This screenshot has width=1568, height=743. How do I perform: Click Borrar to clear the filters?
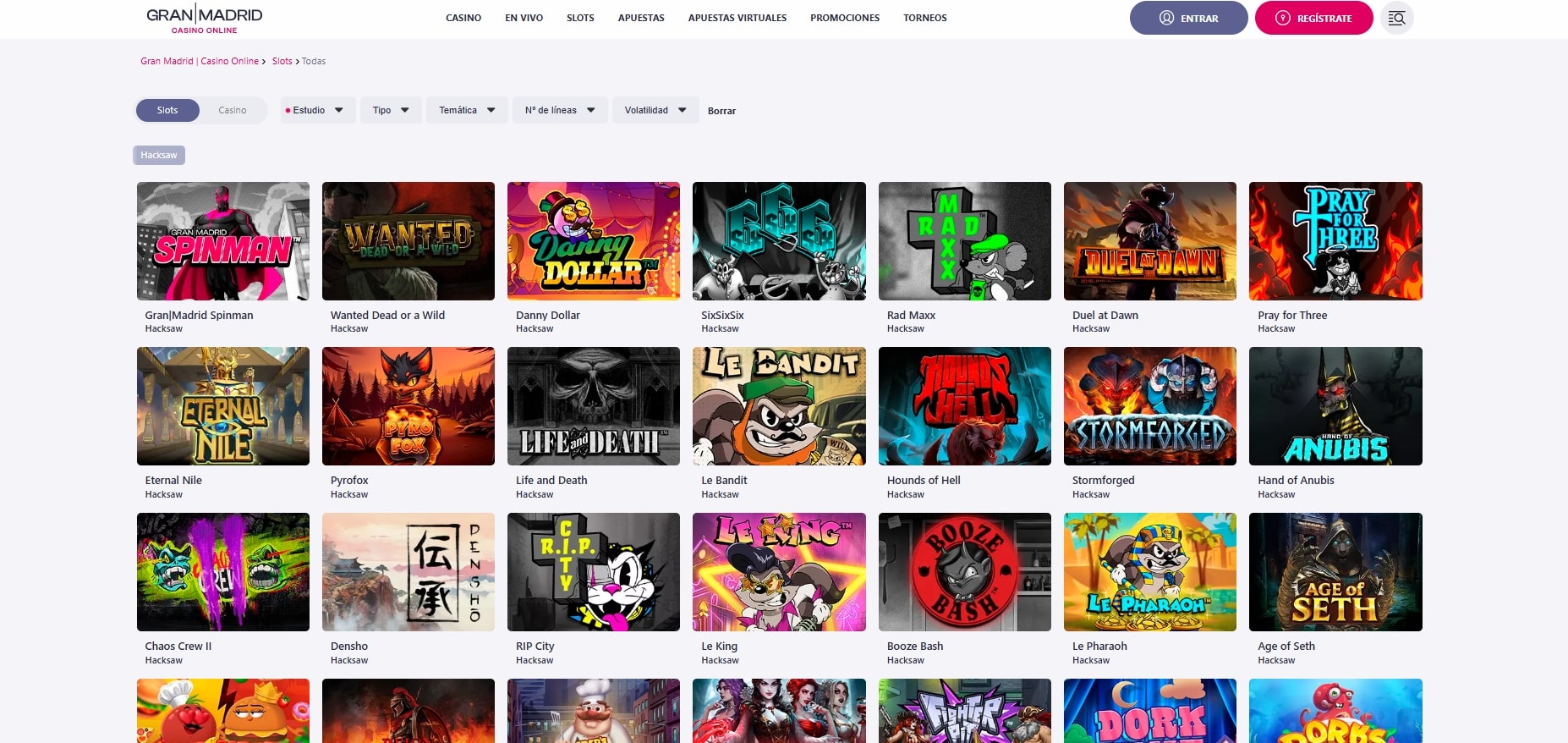[721, 111]
